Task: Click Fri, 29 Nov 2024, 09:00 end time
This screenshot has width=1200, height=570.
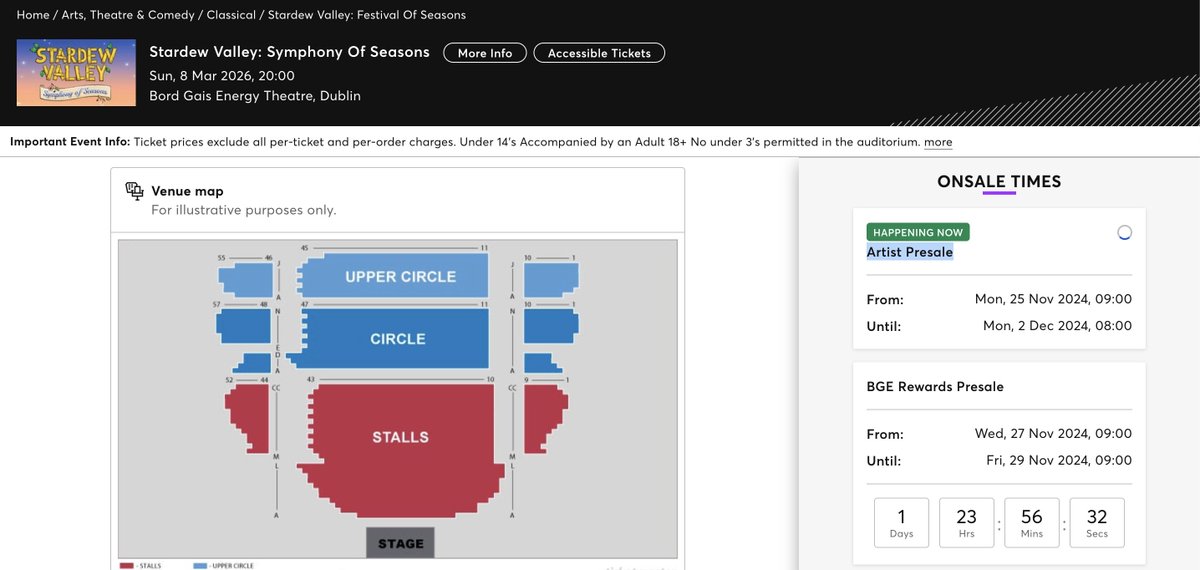Action: [1059, 460]
